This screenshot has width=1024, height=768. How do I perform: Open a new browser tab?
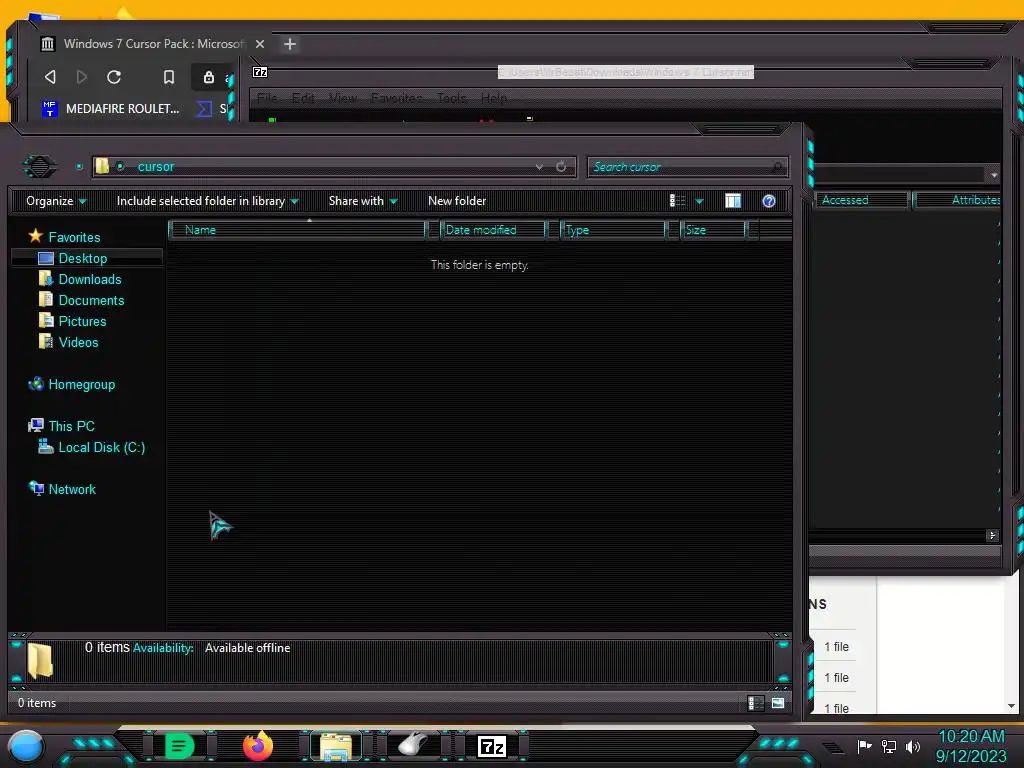(x=290, y=44)
